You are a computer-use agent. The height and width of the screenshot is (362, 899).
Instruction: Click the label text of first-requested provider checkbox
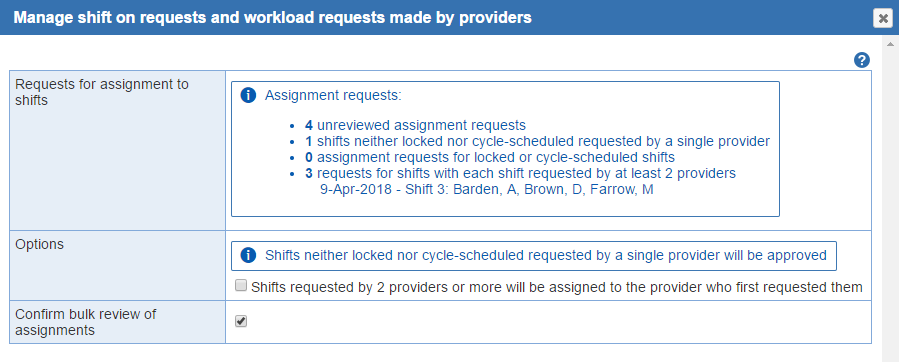[x=557, y=287]
